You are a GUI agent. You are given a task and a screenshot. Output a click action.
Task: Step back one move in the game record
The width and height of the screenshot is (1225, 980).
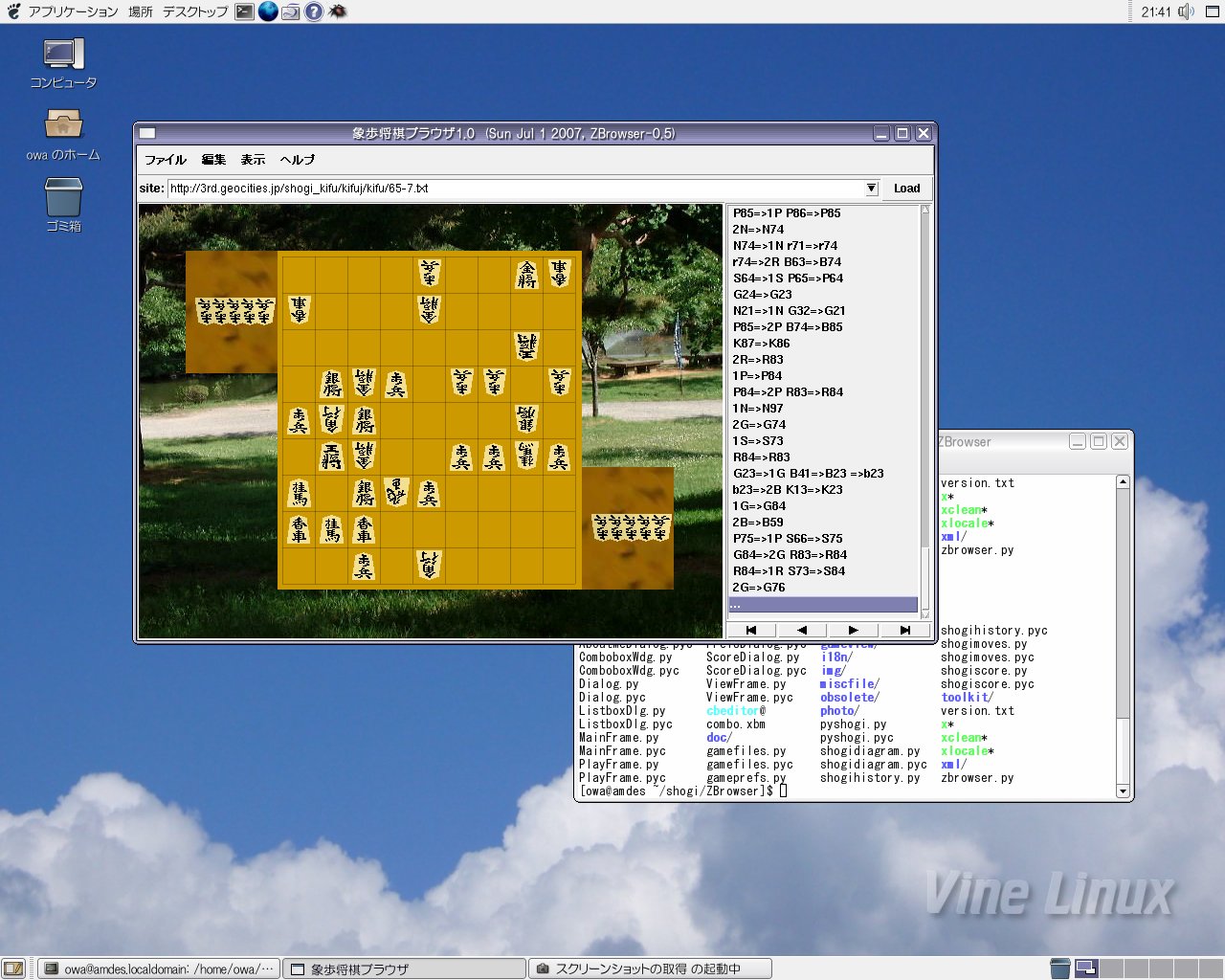pyautogui.click(x=802, y=630)
